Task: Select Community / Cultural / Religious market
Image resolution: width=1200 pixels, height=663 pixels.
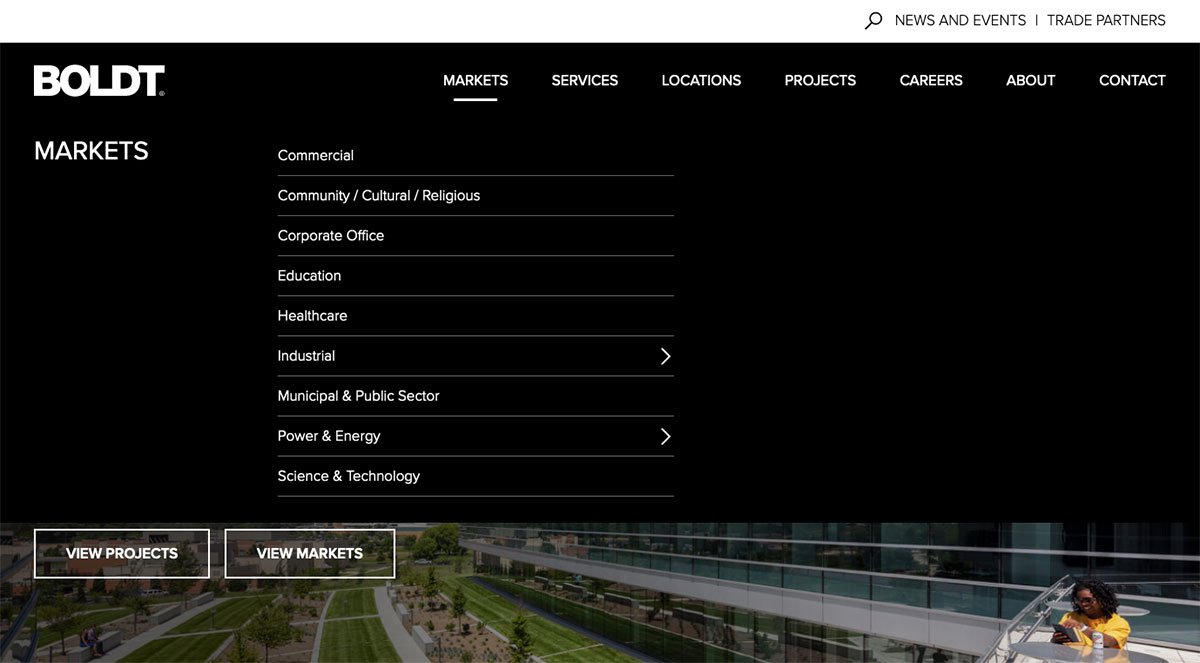Action: click(379, 195)
